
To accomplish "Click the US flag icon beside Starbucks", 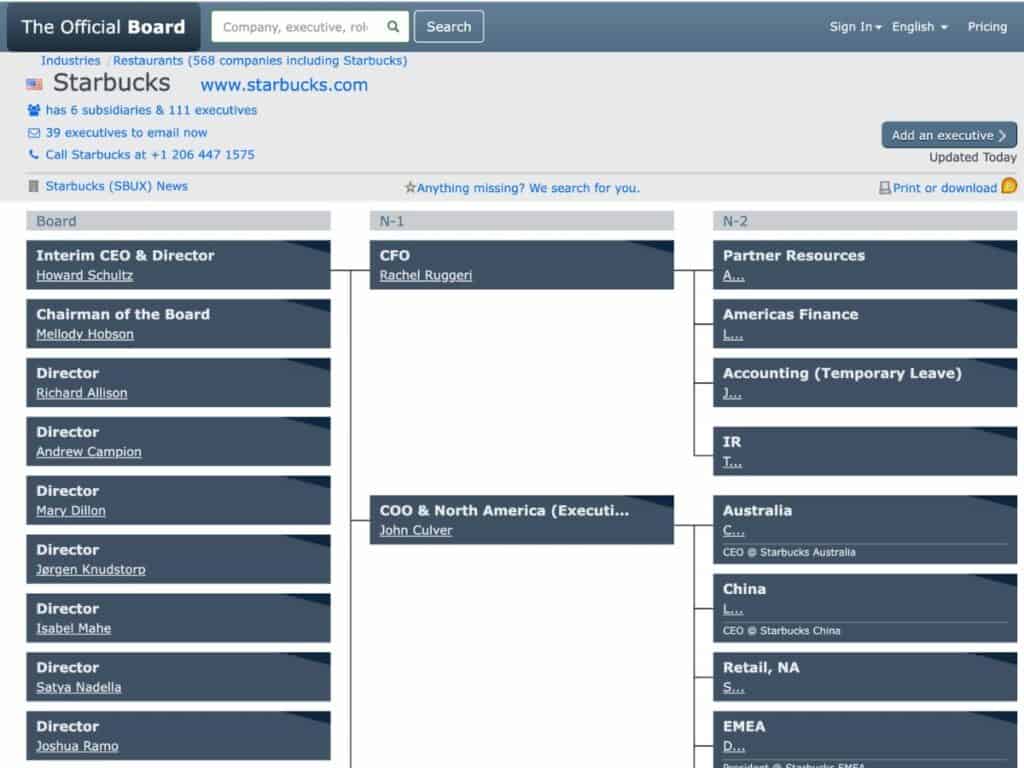I will [x=36, y=85].
